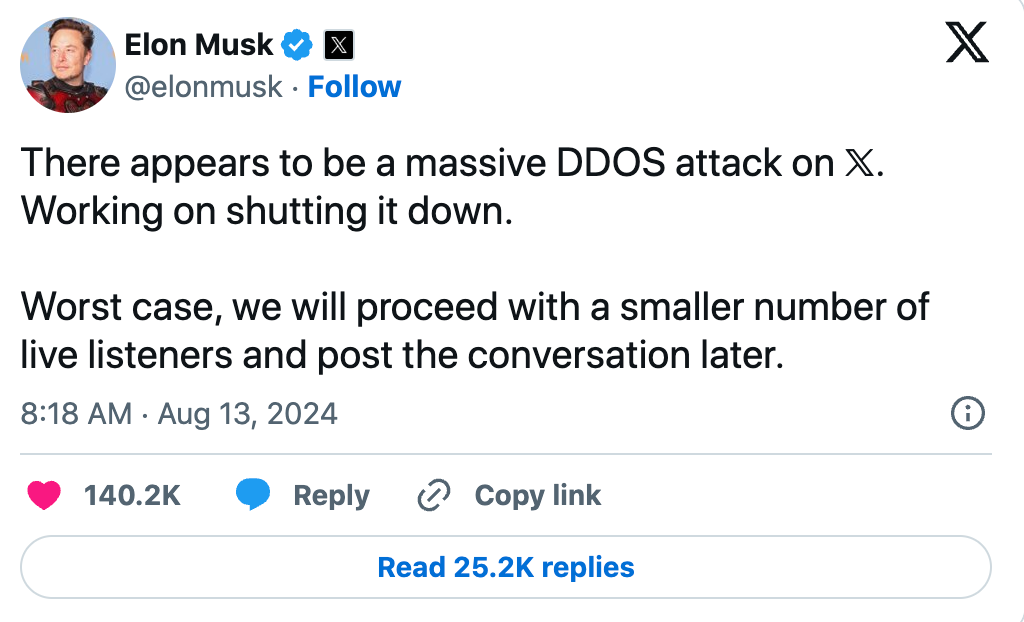Open the Elon Musk display name
Image resolution: width=1024 pixels, height=622 pixels.
[x=199, y=45]
